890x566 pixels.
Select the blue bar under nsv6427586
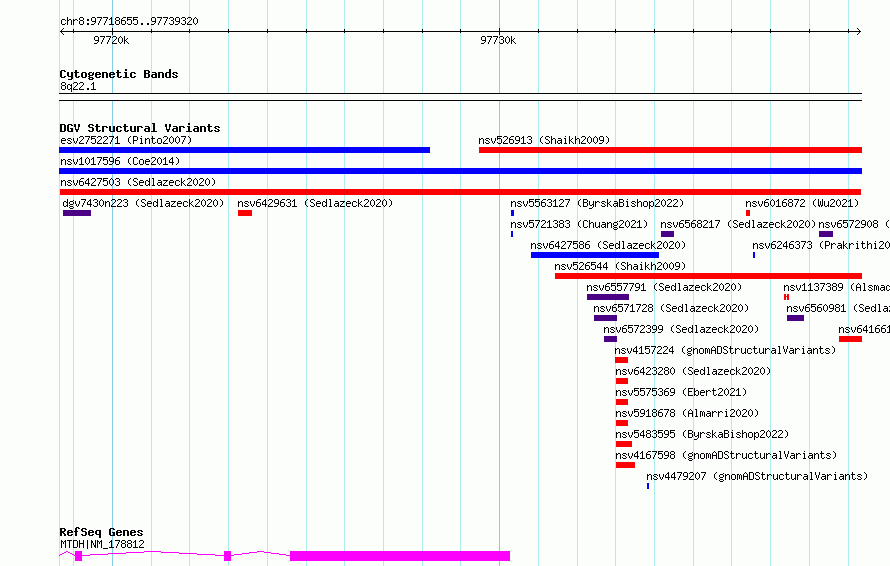[x=595, y=255]
